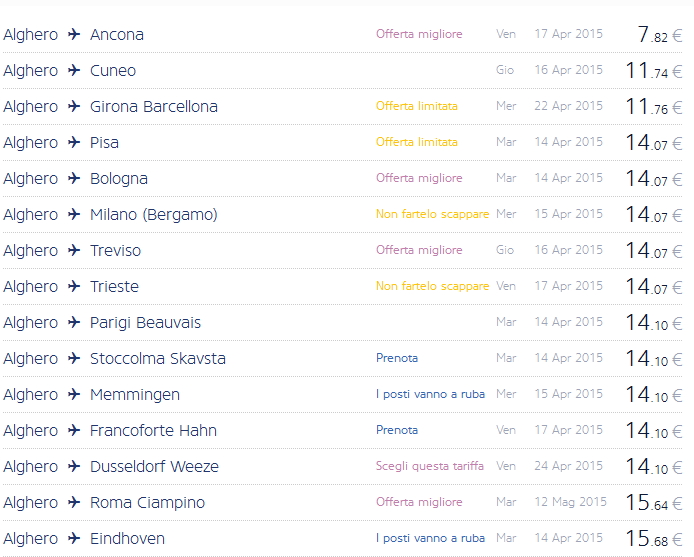
Task: Click the airplane icon before Girona Barcellona
Action: coord(74,106)
